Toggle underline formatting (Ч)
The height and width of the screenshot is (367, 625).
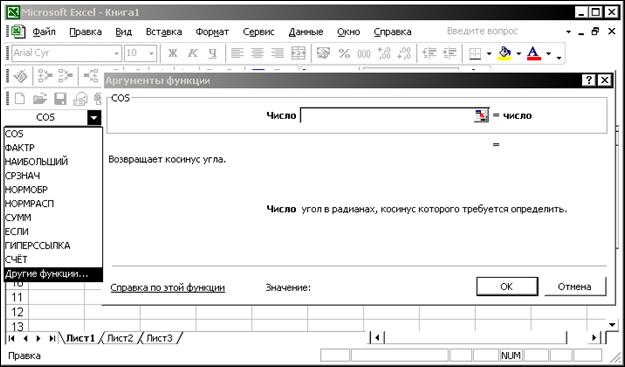(212, 53)
